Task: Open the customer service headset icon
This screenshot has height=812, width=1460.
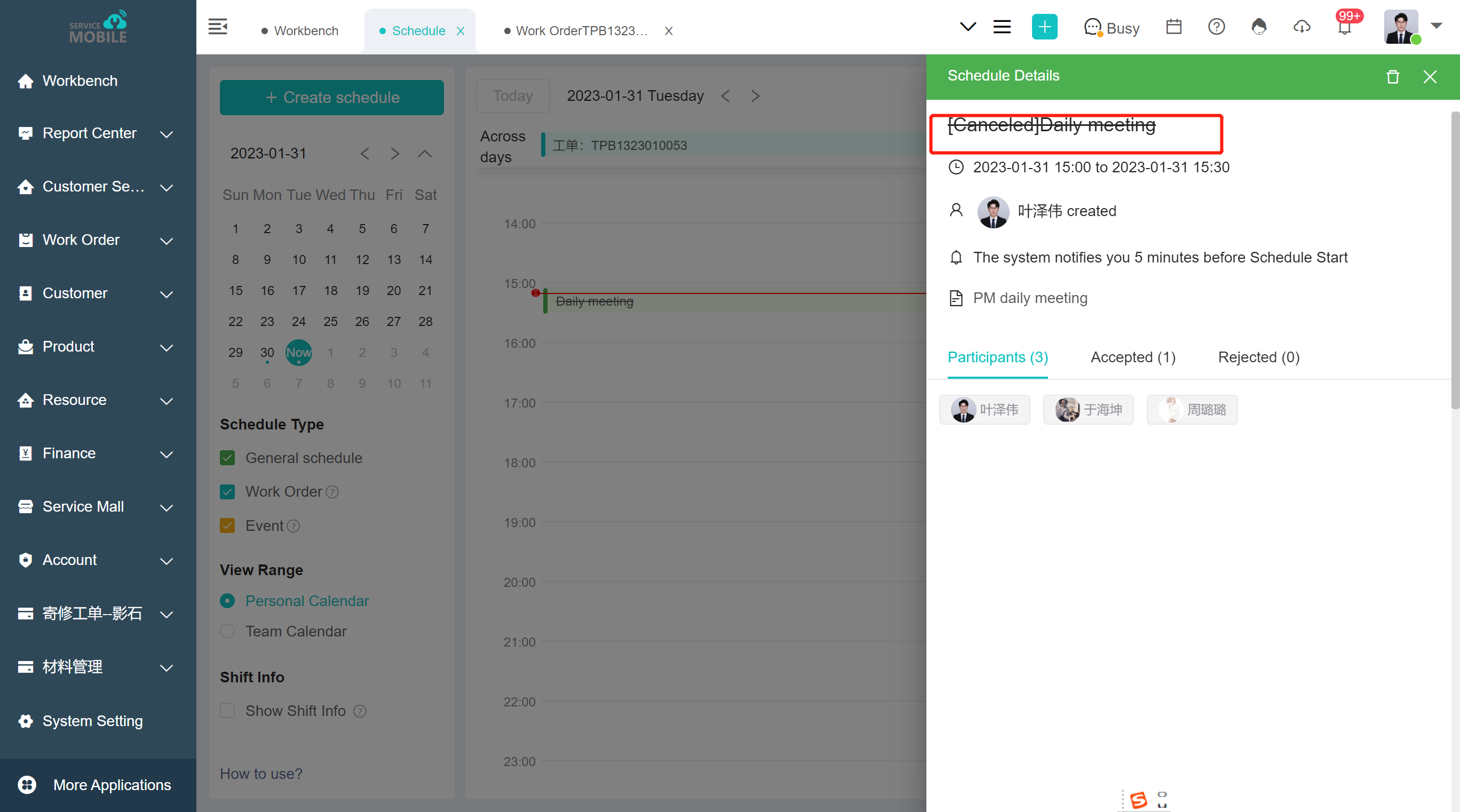Action: point(1259,27)
